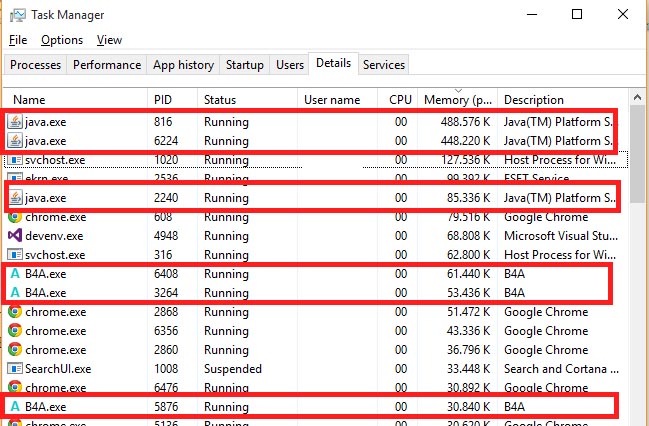Click the java.exe icon for PID 2240
The image size is (649, 426).
(15, 198)
